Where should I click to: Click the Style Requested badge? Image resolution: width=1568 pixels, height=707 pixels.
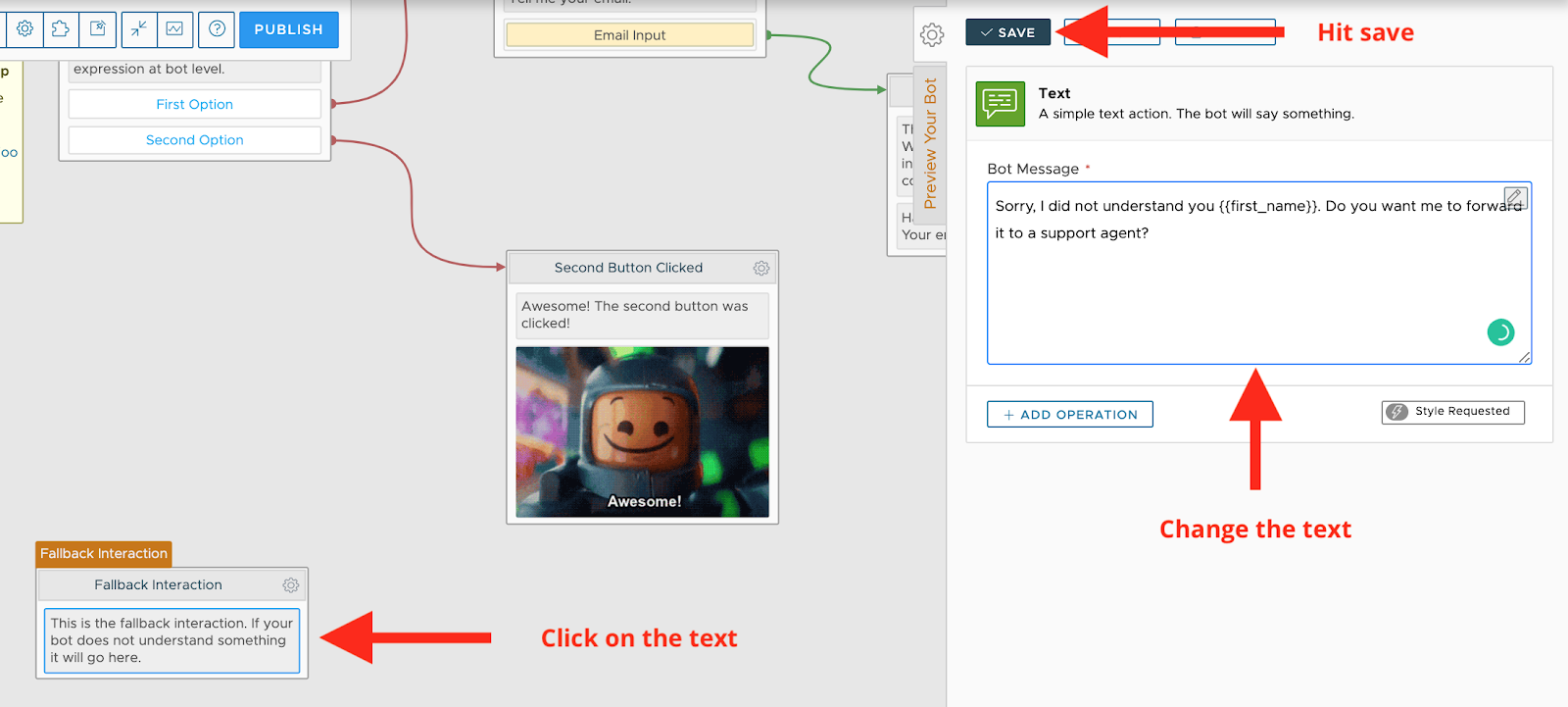[x=1453, y=412]
